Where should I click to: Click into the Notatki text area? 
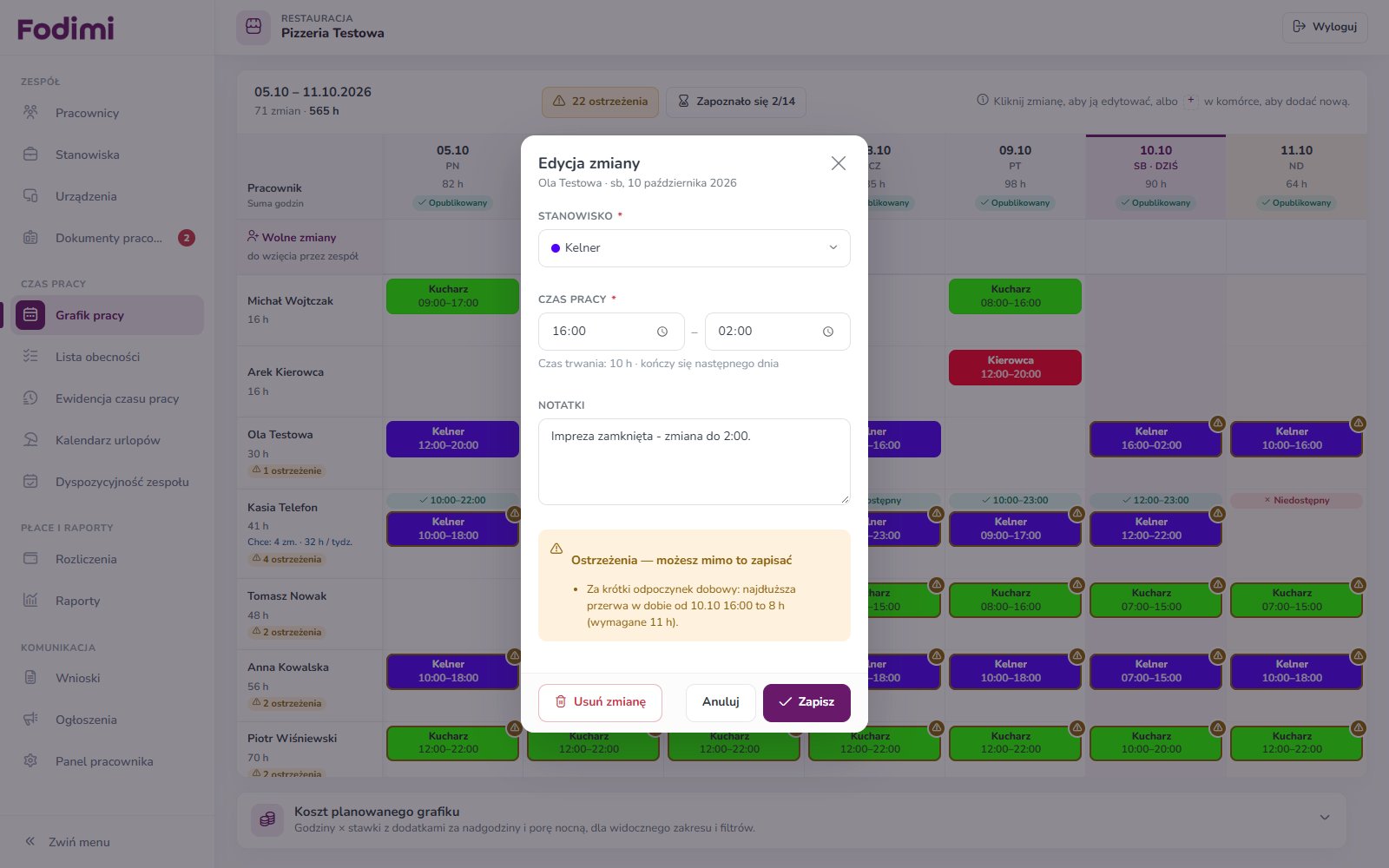694,462
